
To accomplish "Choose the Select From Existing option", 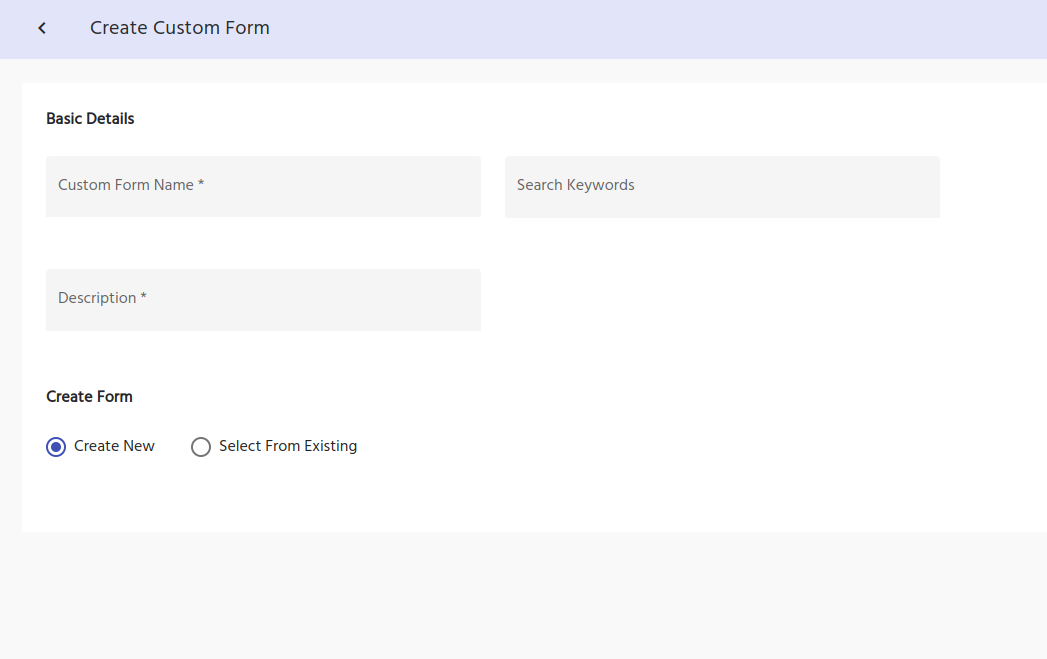I will [x=201, y=447].
